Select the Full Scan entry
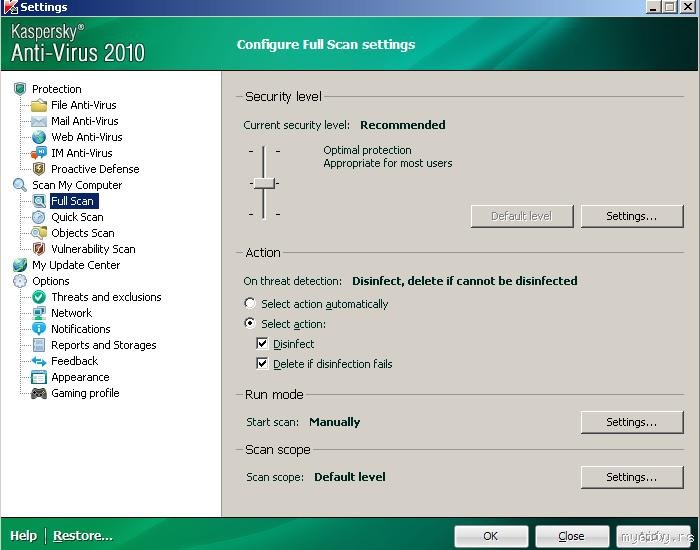Screen dimensions: 700x550 tap(73, 201)
